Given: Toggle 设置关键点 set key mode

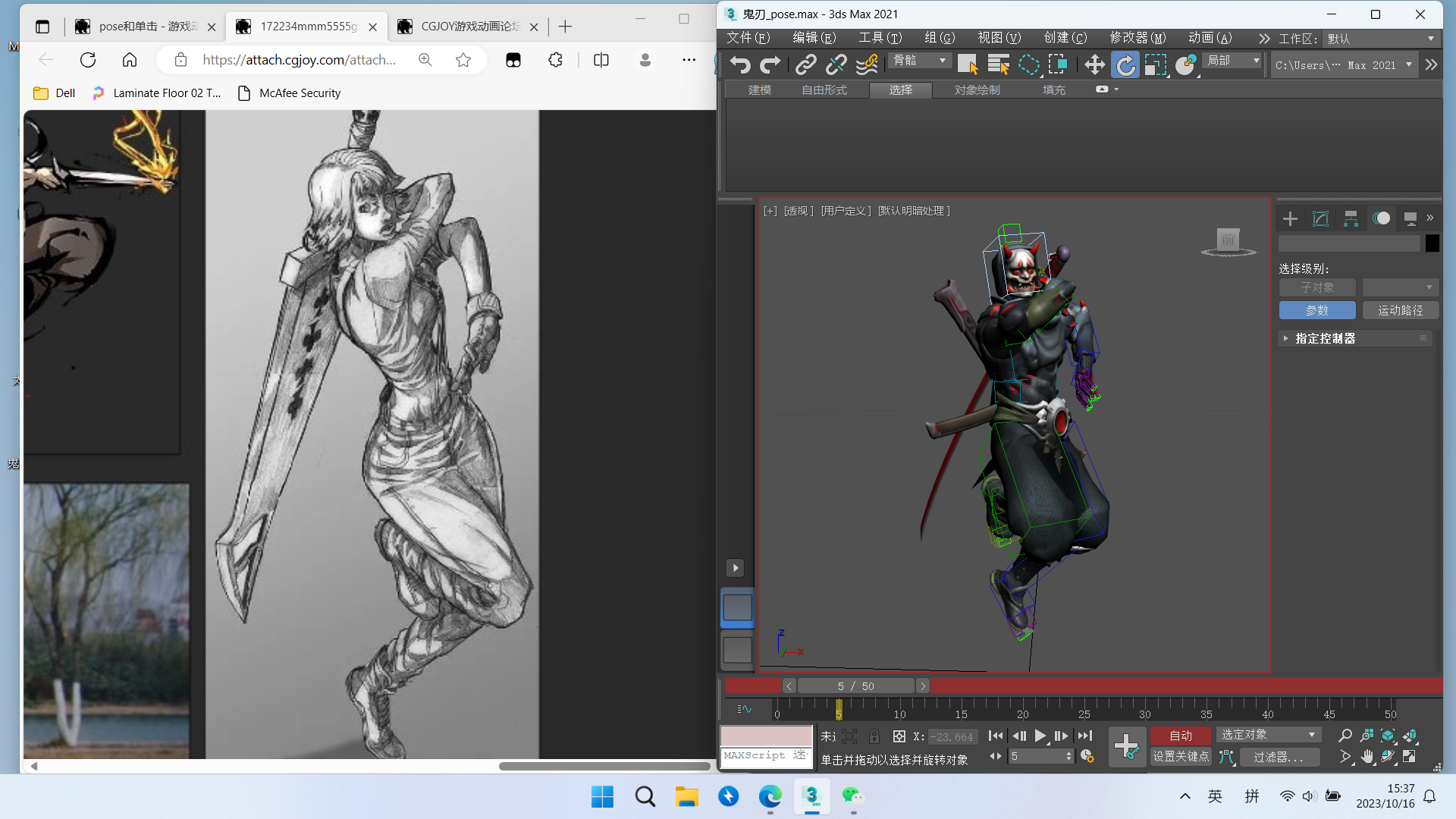Looking at the screenshot, I should tap(1181, 756).
